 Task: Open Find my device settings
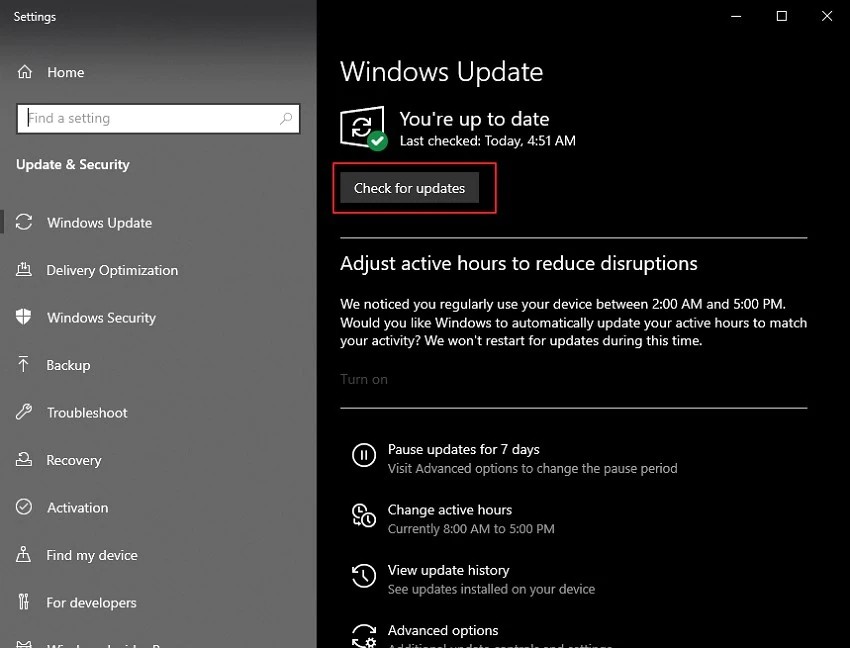92,555
